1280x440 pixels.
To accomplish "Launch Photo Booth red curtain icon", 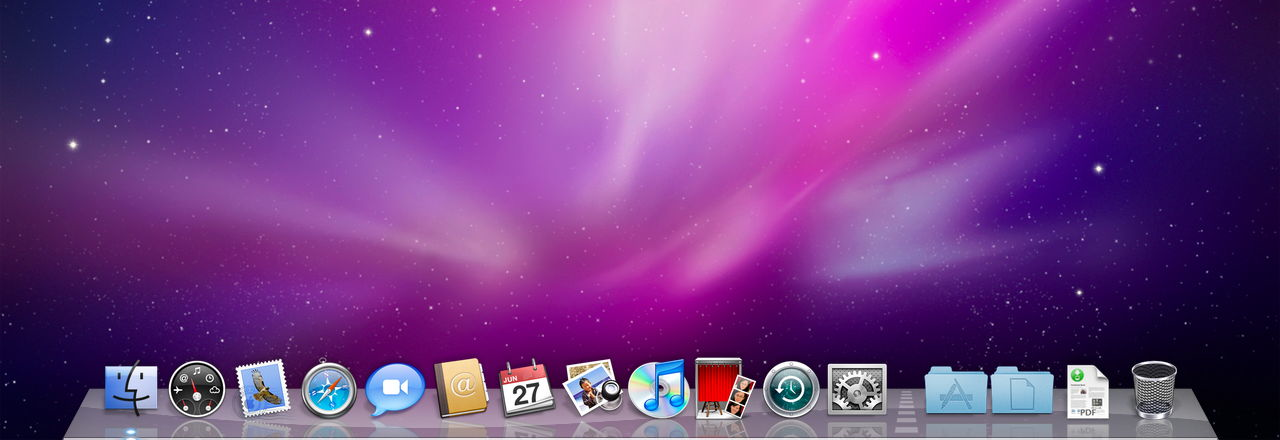I will [725, 388].
